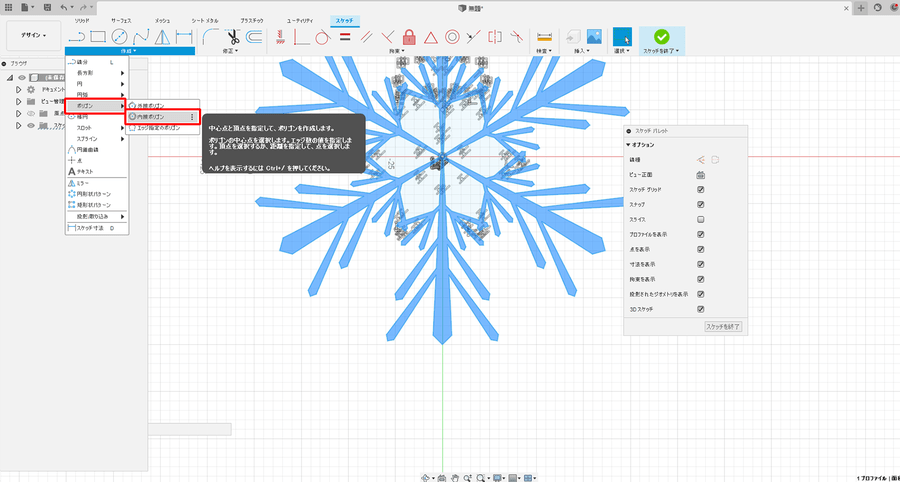Select the Offset tool
The height and width of the screenshot is (482, 900).
tap(254, 37)
